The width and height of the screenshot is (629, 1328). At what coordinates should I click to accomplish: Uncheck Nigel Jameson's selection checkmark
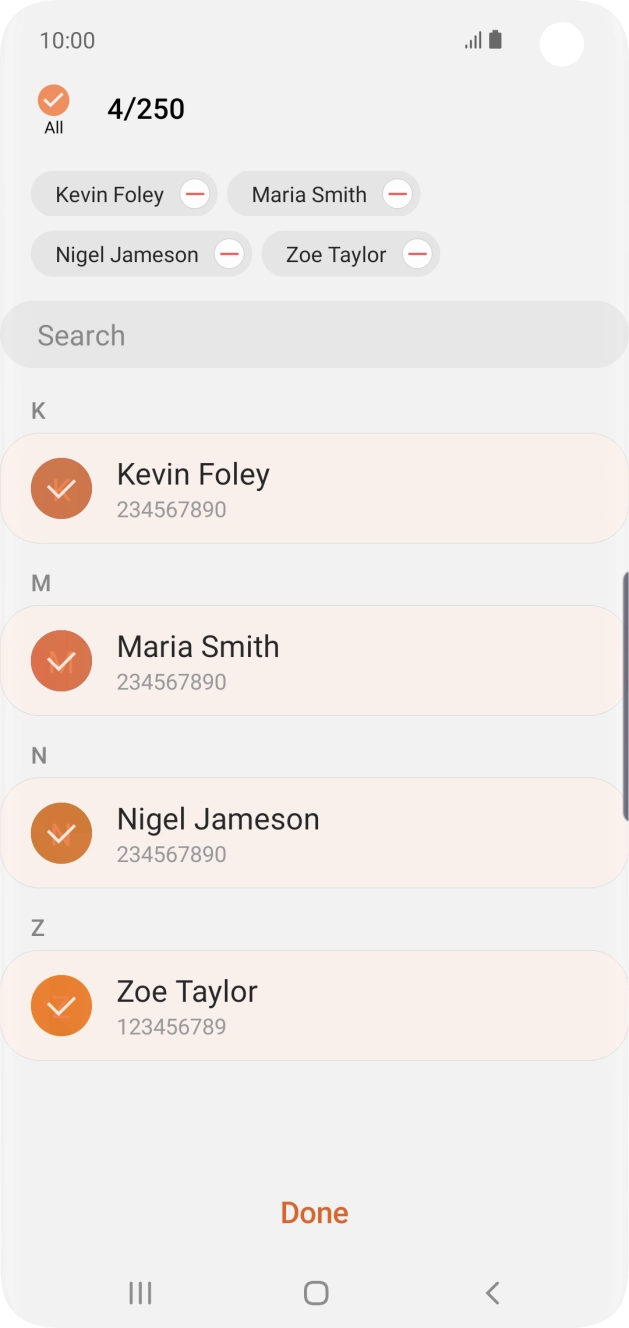pos(61,833)
